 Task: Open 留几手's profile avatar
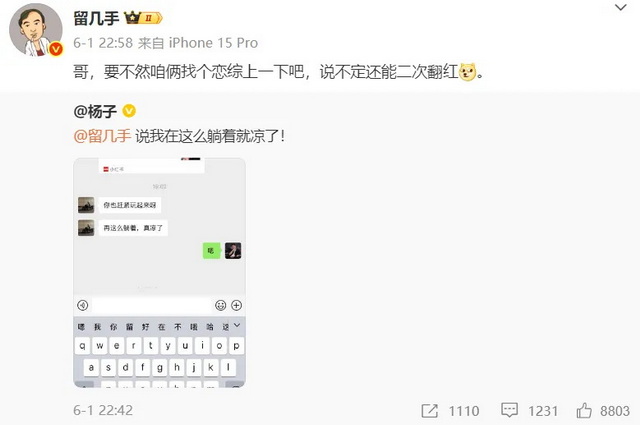(x=36, y=30)
